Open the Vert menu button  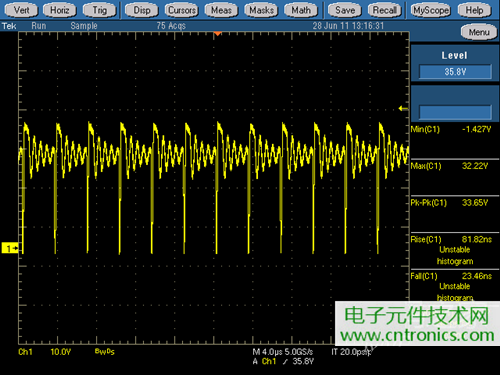21,10
